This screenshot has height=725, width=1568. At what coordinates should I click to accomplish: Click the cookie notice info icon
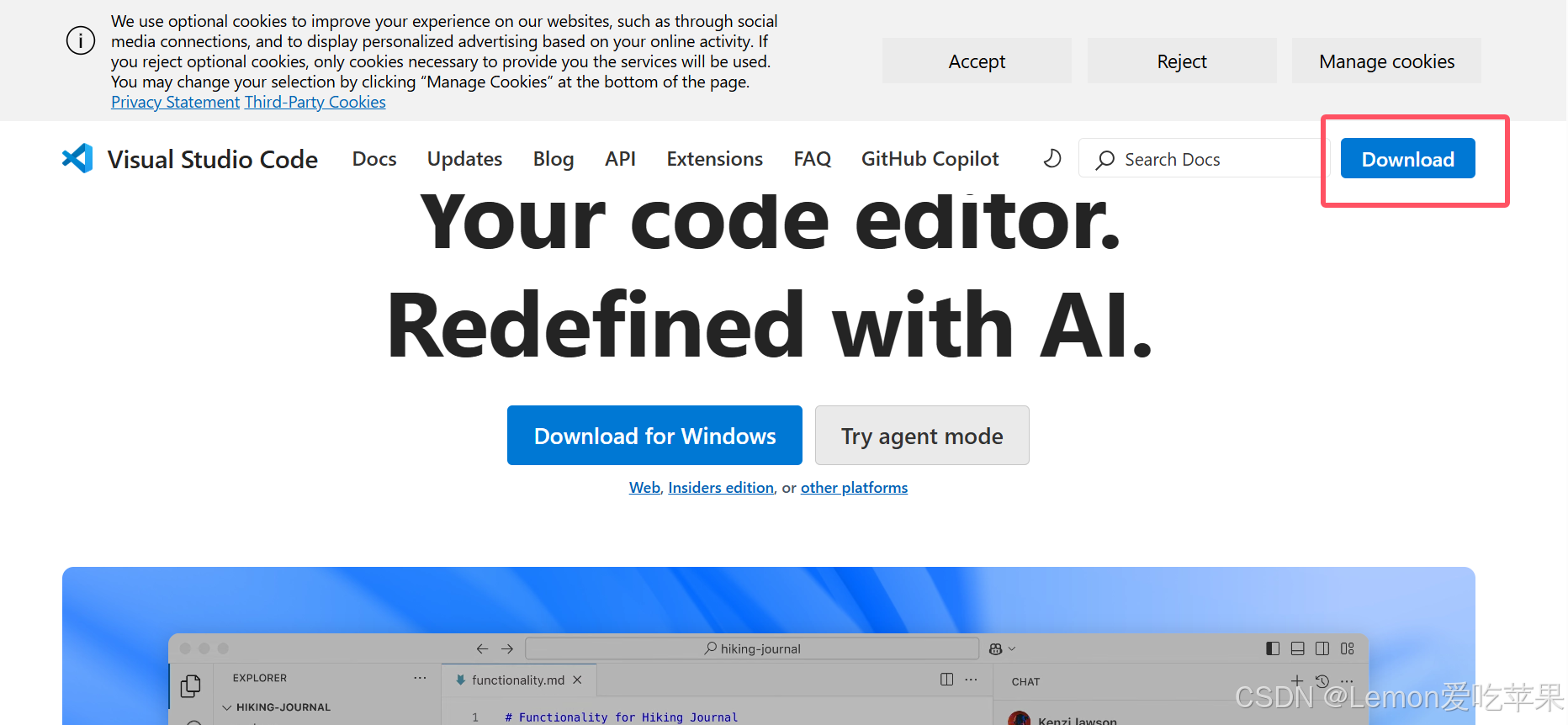click(81, 40)
